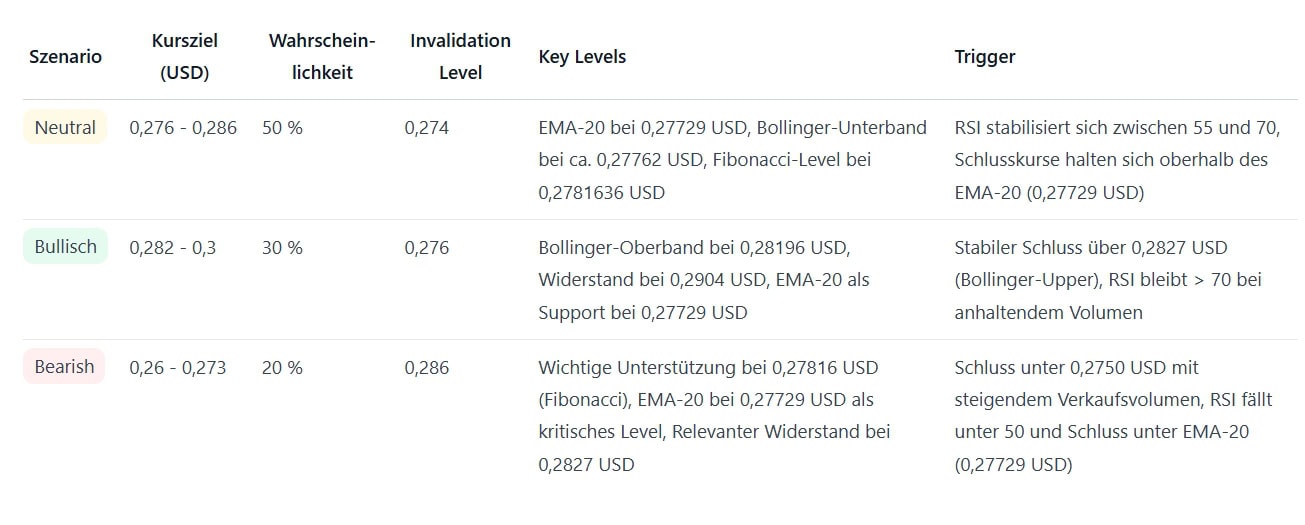The width and height of the screenshot is (1305, 525).
Task: Select the red Bearish scenario badge
Action: 64,367
